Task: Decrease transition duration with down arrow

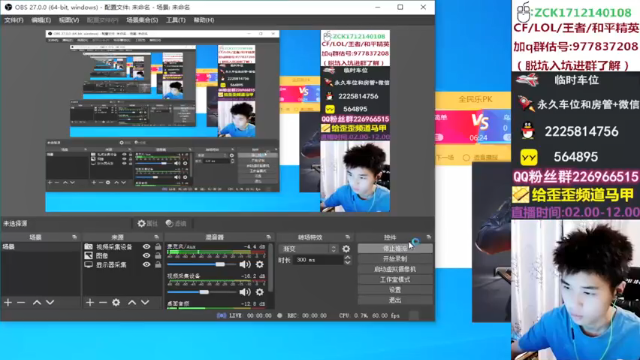Action: (347, 262)
